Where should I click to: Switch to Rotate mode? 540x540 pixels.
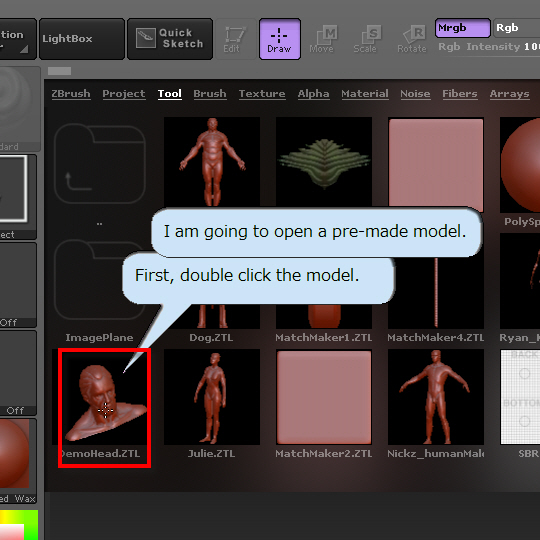pyautogui.click(x=412, y=39)
